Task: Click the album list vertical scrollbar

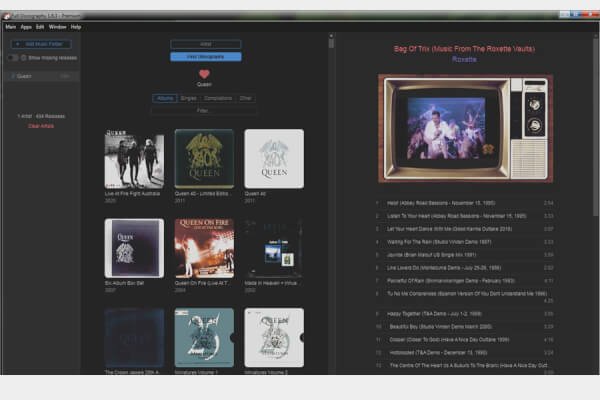Action: pyautogui.click(x=331, y=42)
